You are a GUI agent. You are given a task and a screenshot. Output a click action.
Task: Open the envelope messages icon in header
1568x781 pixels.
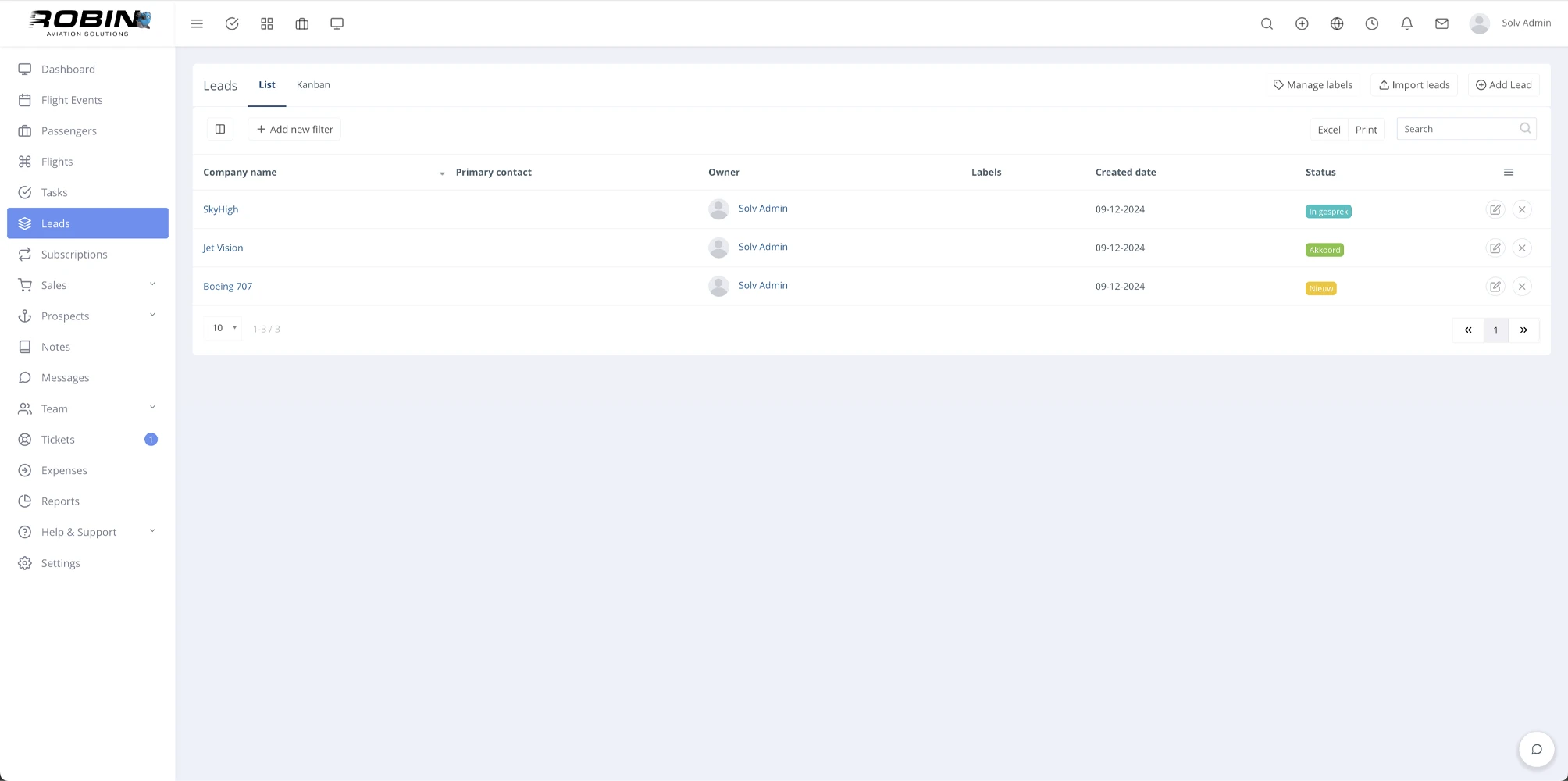[x=1441, y=23]
